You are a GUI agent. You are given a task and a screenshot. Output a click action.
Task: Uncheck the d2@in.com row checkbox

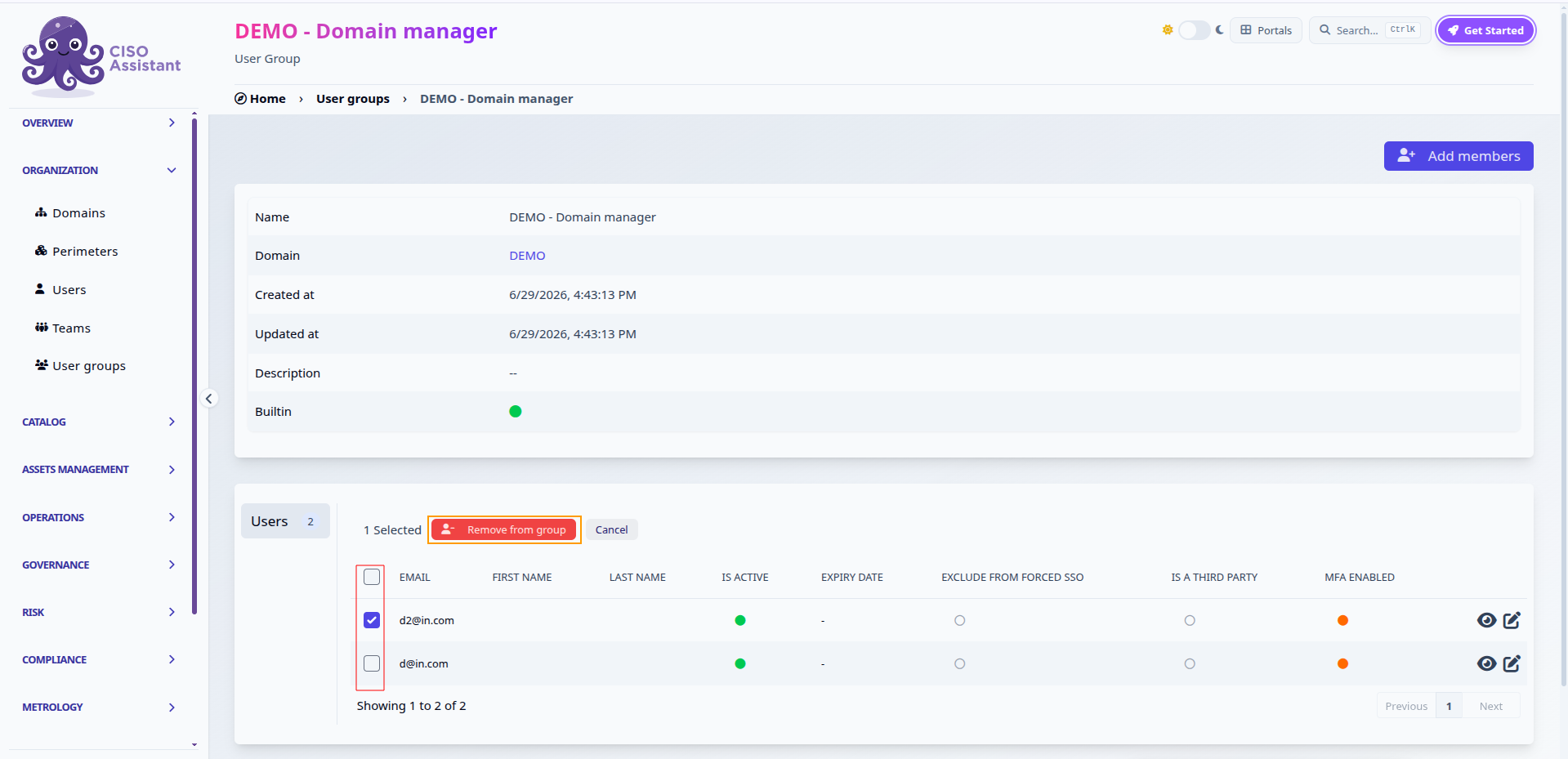click(x=372, y=620)
